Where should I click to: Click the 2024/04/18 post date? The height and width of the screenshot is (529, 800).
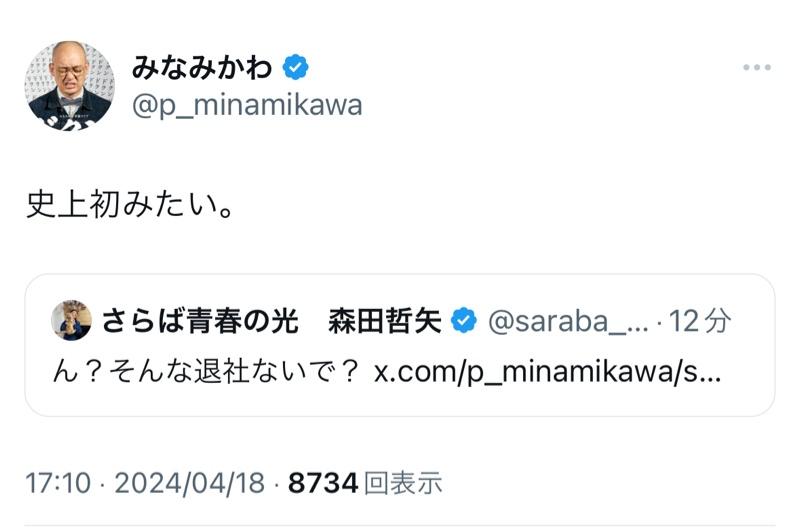189,483
